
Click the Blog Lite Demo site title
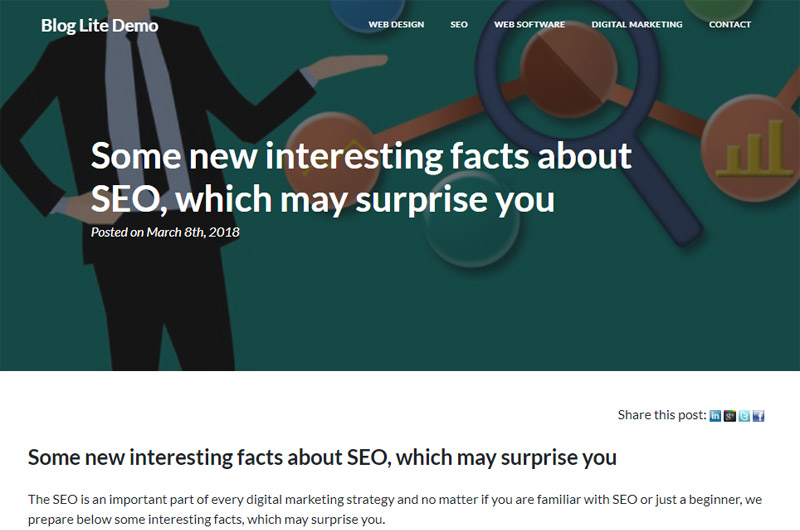click(x=99, y=25)
